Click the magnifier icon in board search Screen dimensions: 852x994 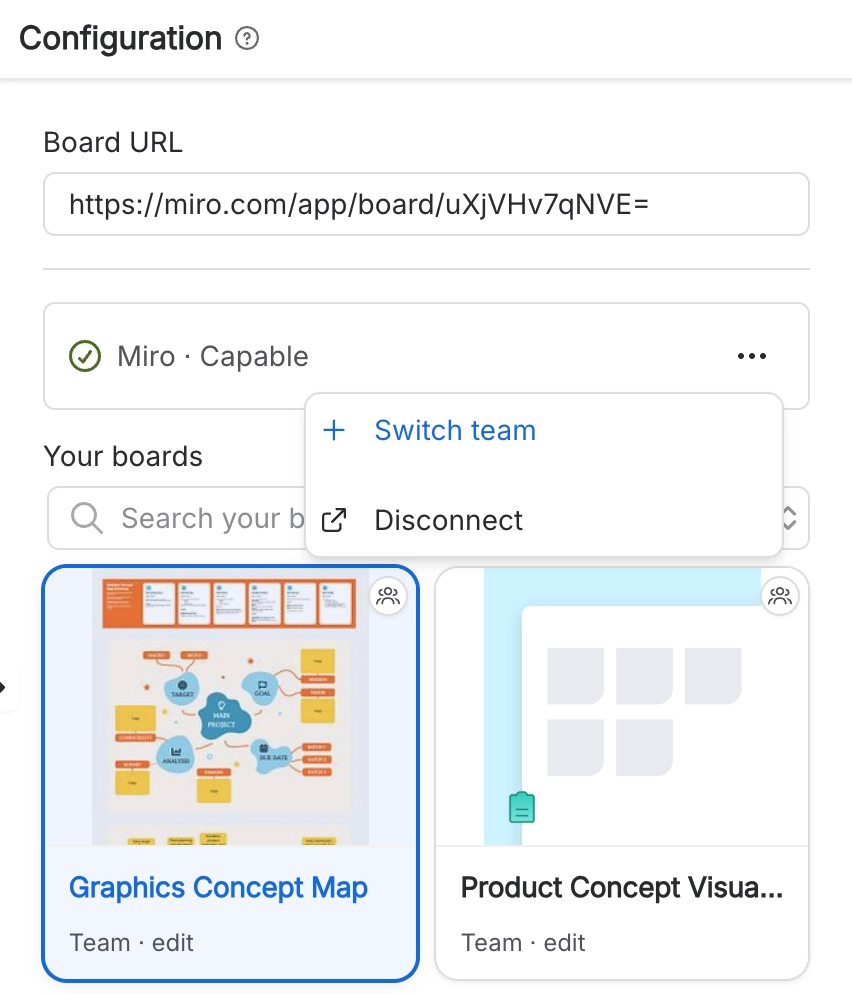87,519
